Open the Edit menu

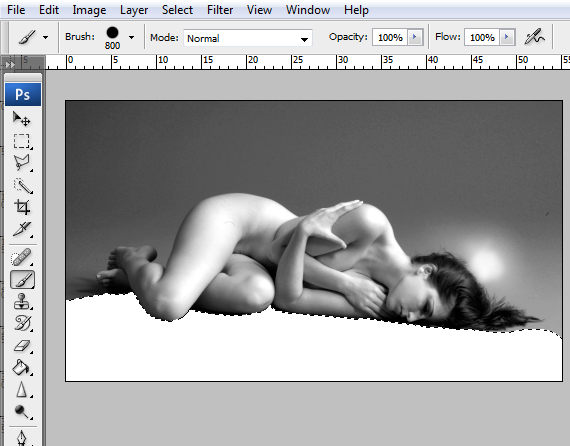49,10
